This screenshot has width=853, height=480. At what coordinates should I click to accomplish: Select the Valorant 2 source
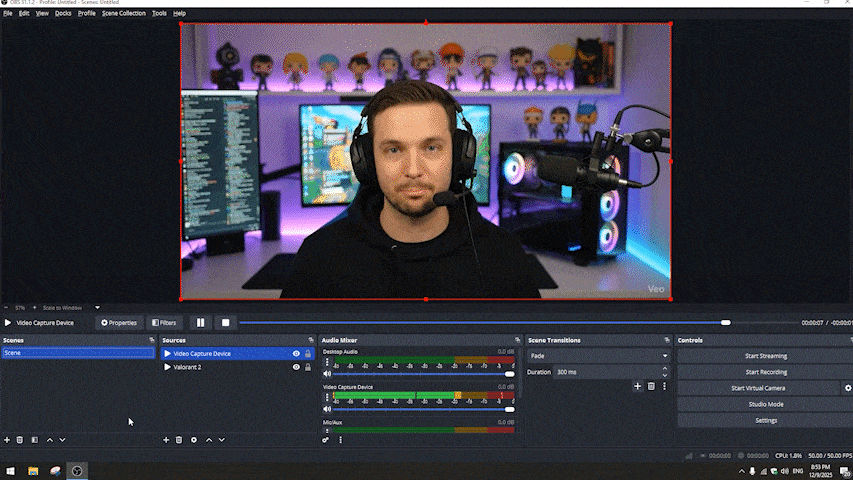tap(237, 367)
